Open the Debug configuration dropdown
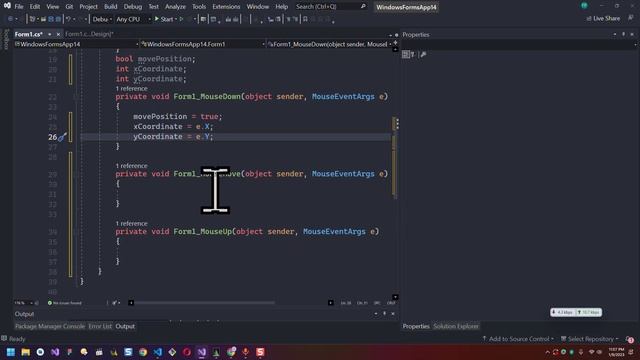This screenshot has height=360, width=640. pos(102,19)
